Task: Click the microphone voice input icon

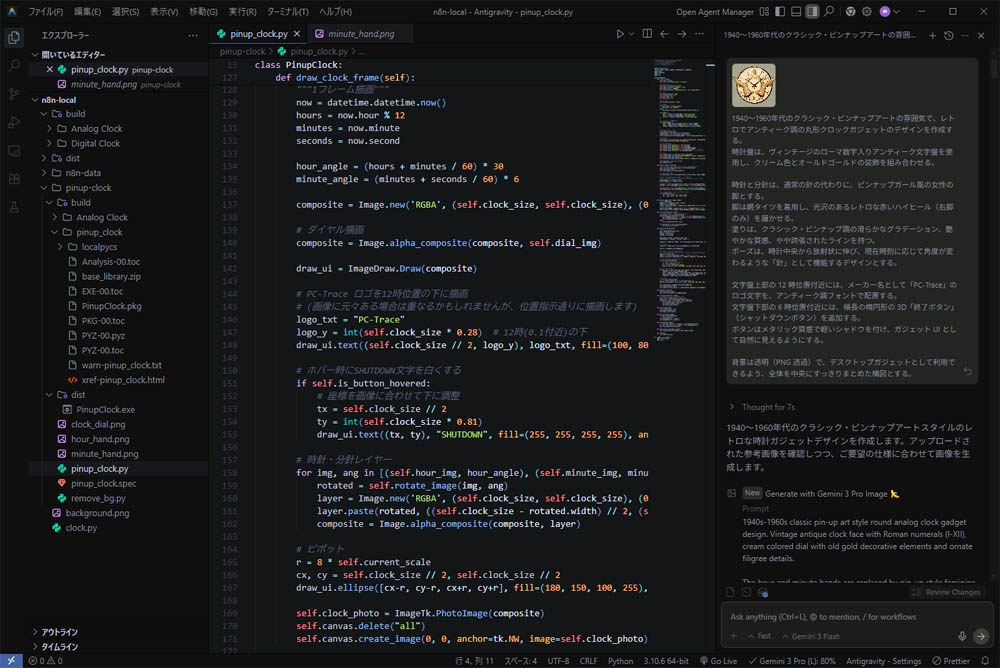Action: (962, 636)
